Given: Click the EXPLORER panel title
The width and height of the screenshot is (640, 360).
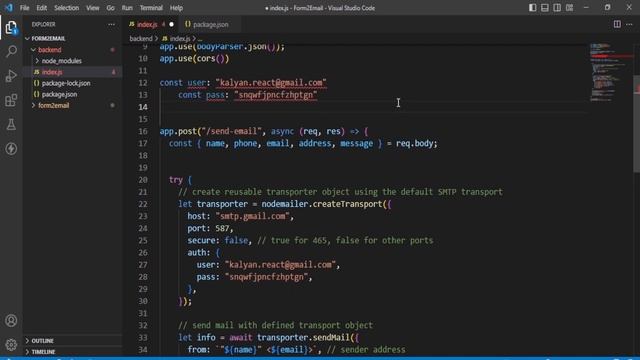Looking at the screenshot, I should coord(43,24).
